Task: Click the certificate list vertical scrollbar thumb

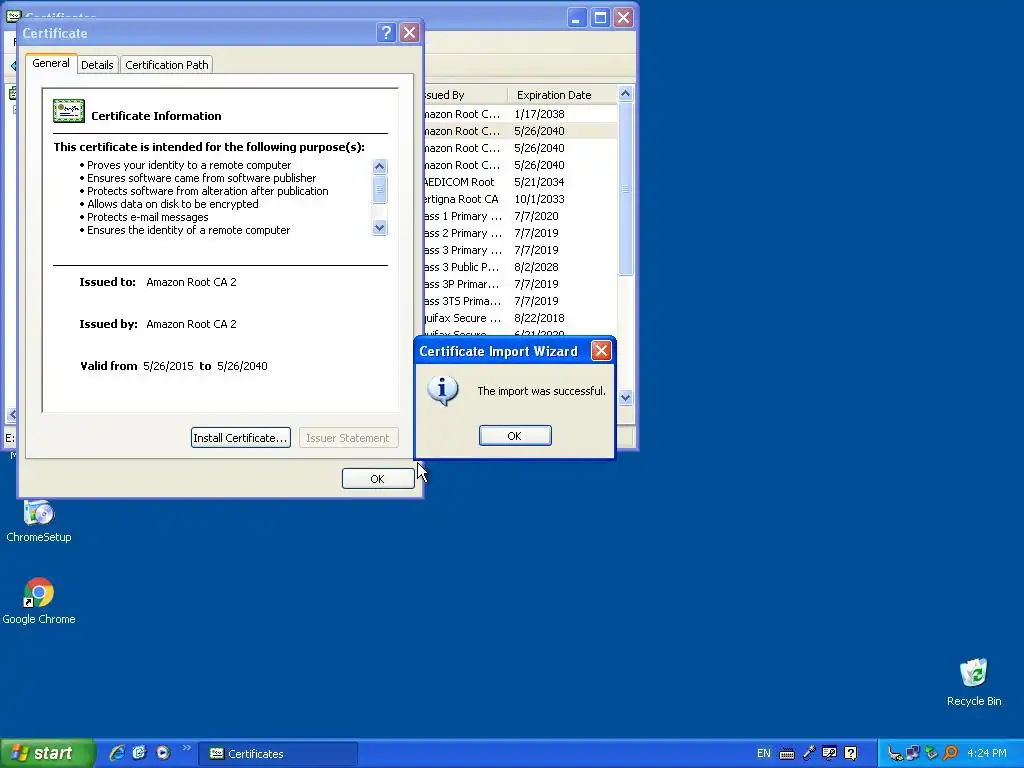Action: point(625,189)
